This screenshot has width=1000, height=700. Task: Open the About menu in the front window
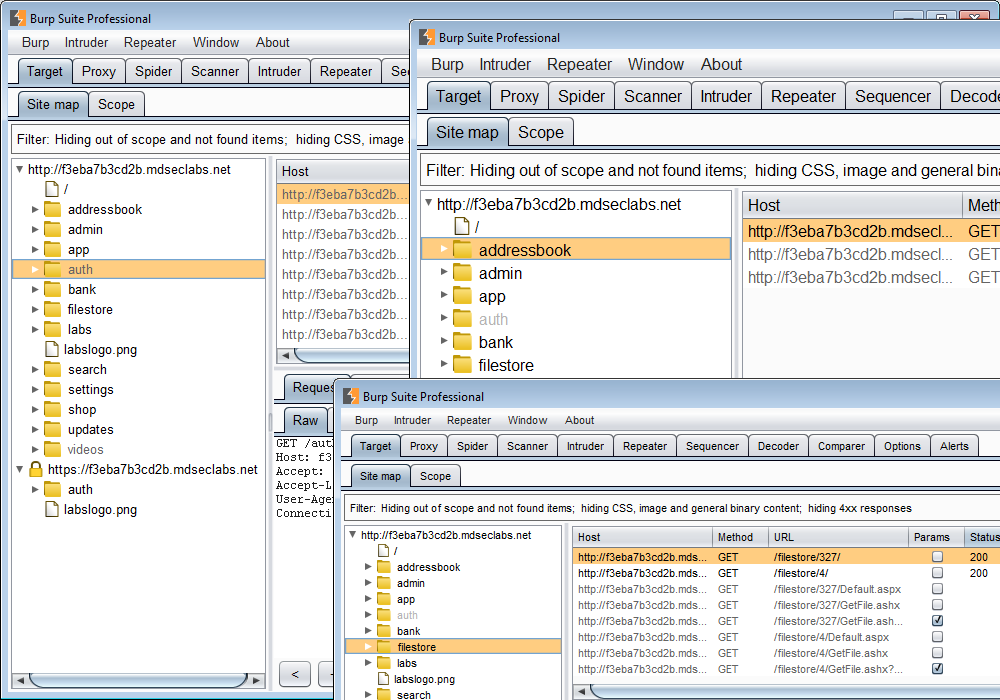tap(579, 420)
